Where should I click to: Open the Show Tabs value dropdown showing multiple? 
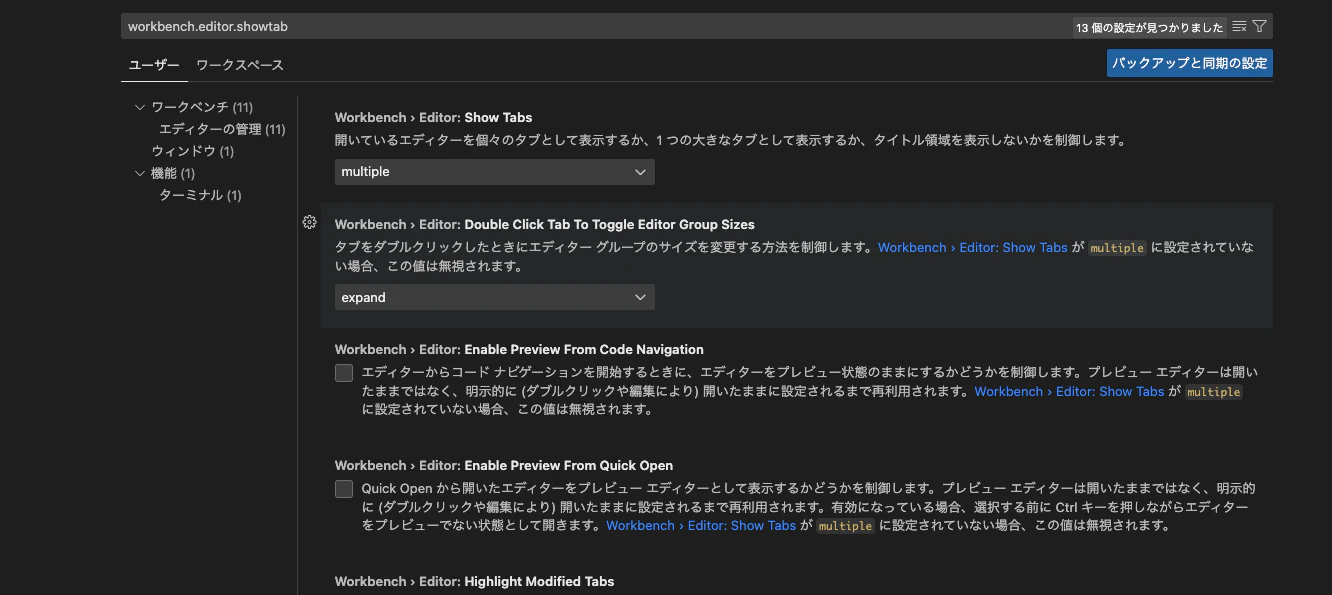coord(494,171)
